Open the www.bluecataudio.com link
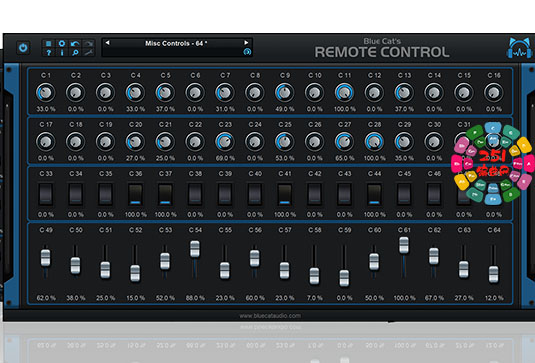The height and width of the screenshot is (363, 535). (270, 316)
